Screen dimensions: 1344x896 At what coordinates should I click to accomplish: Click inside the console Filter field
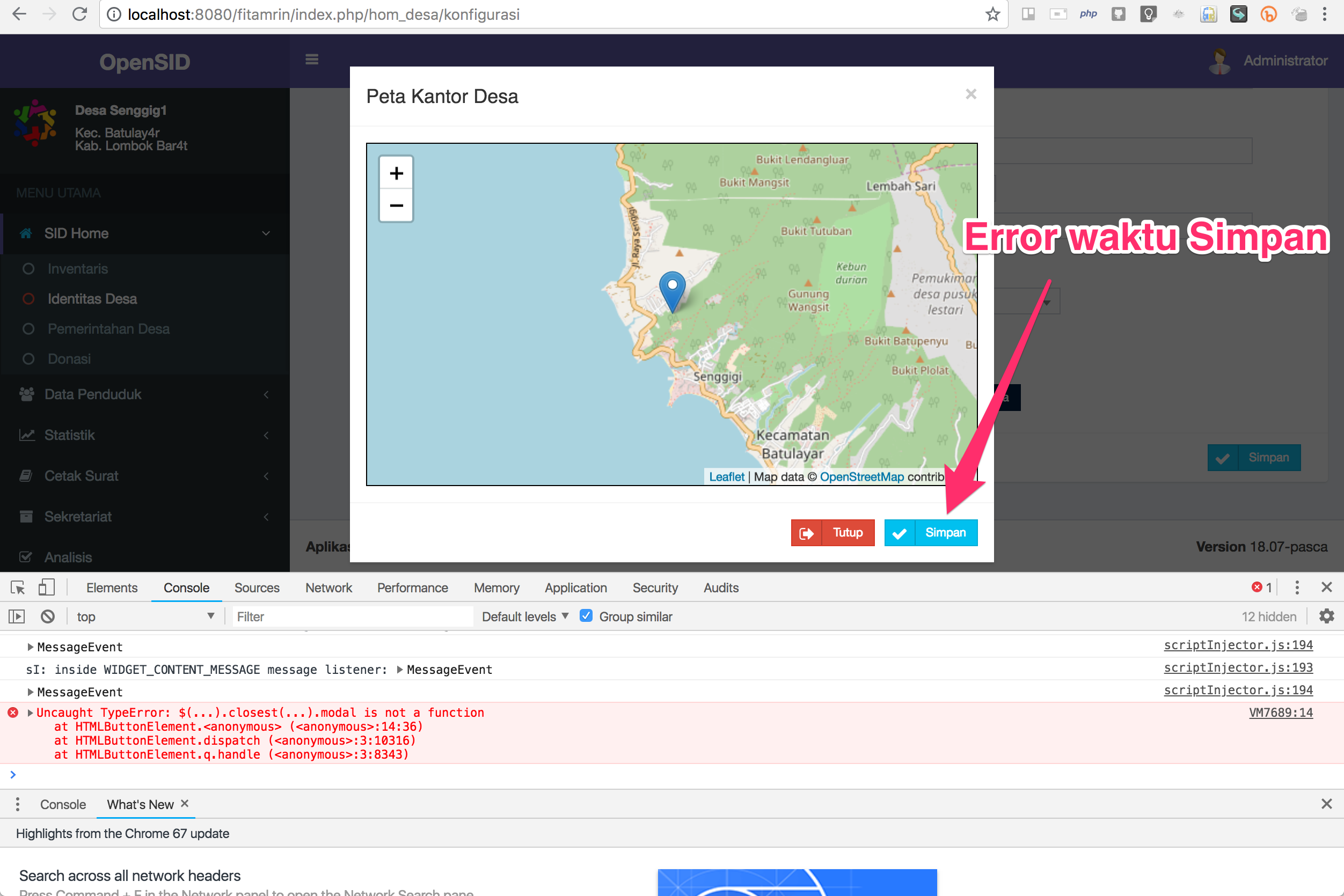(343, 616)
